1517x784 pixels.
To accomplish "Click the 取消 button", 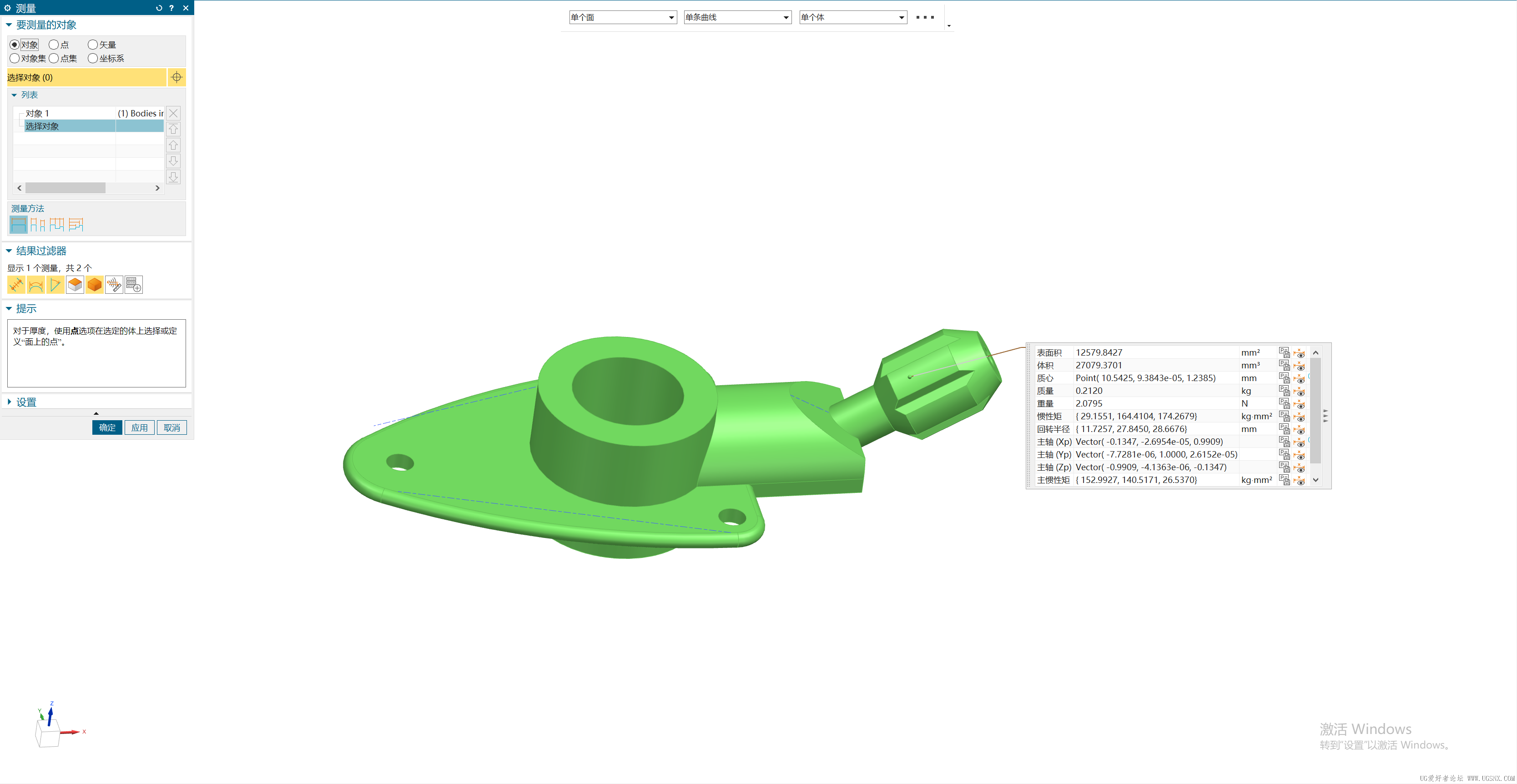I will click(x=172, y=427).
